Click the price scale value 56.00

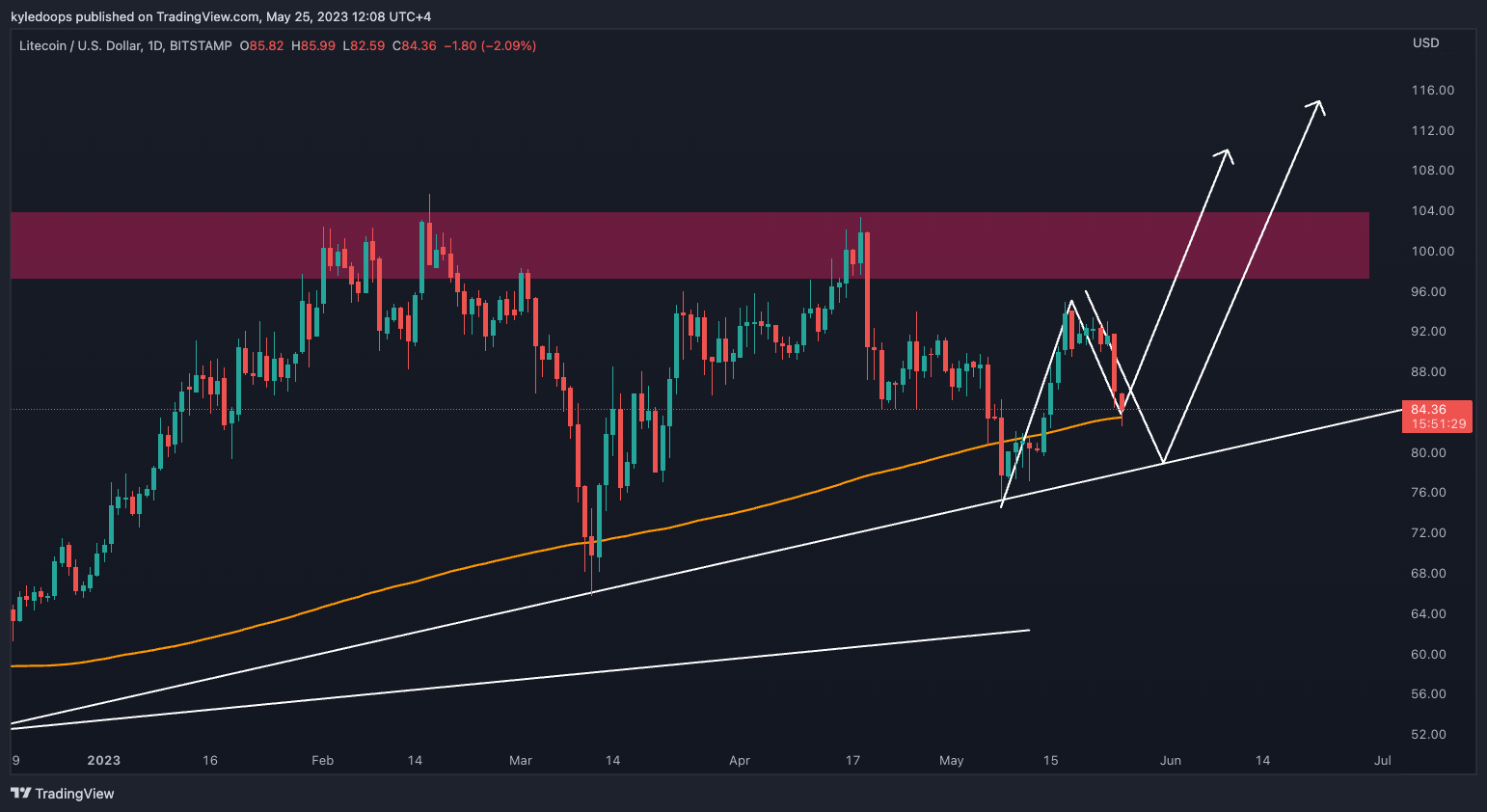pos(1429,693)
